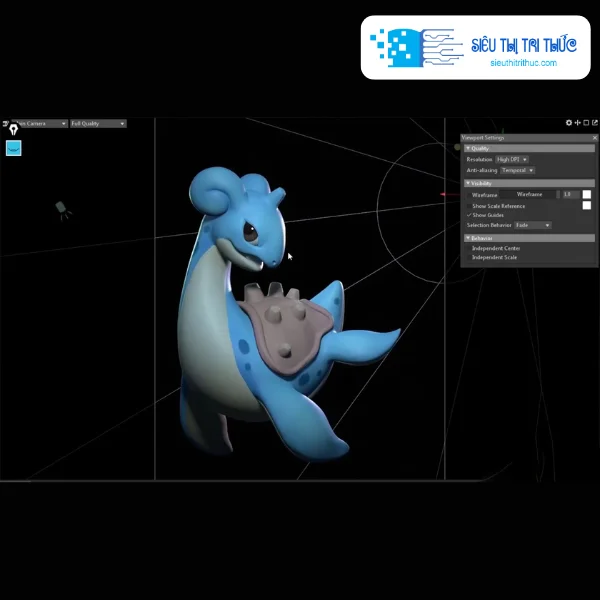Open the Full Quality render dropdown

tap(98, 123)
